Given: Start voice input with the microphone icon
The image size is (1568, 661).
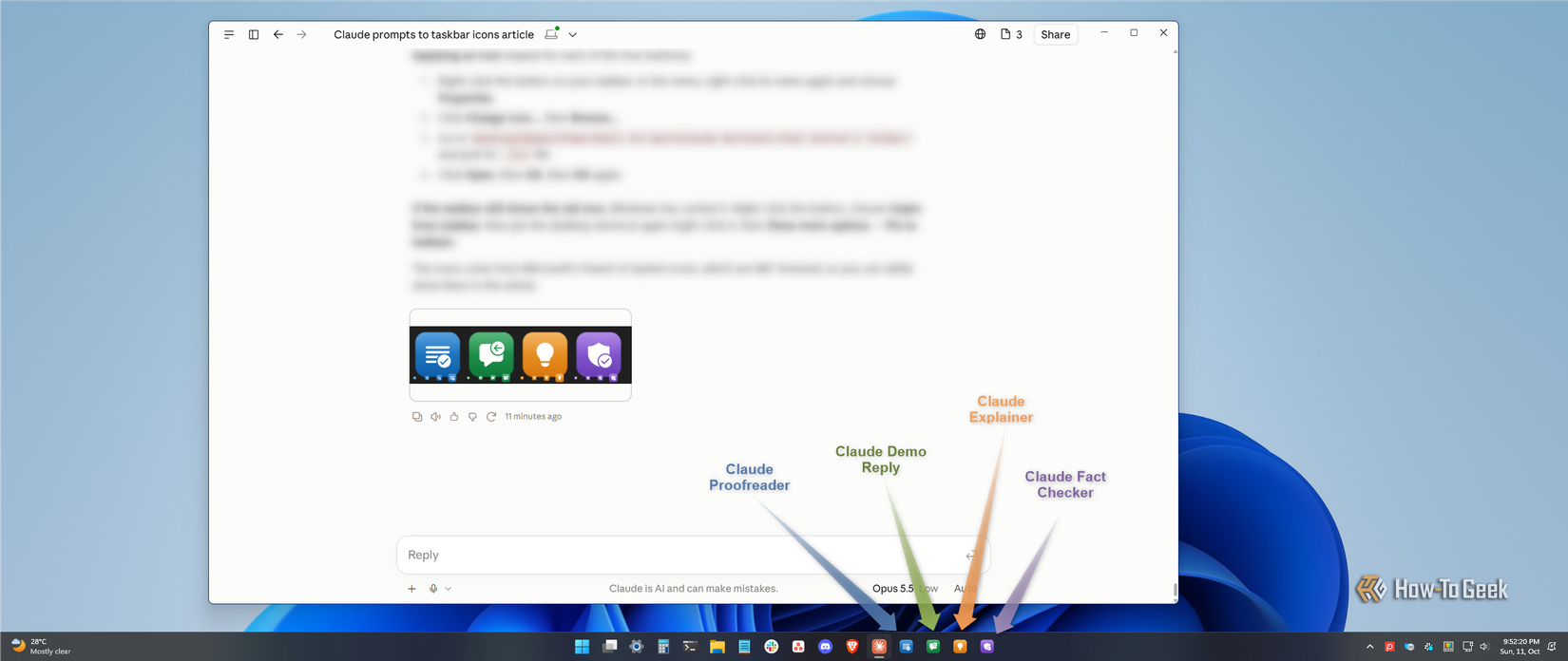Looking at the screenshot, I should (x=433, y=589).
